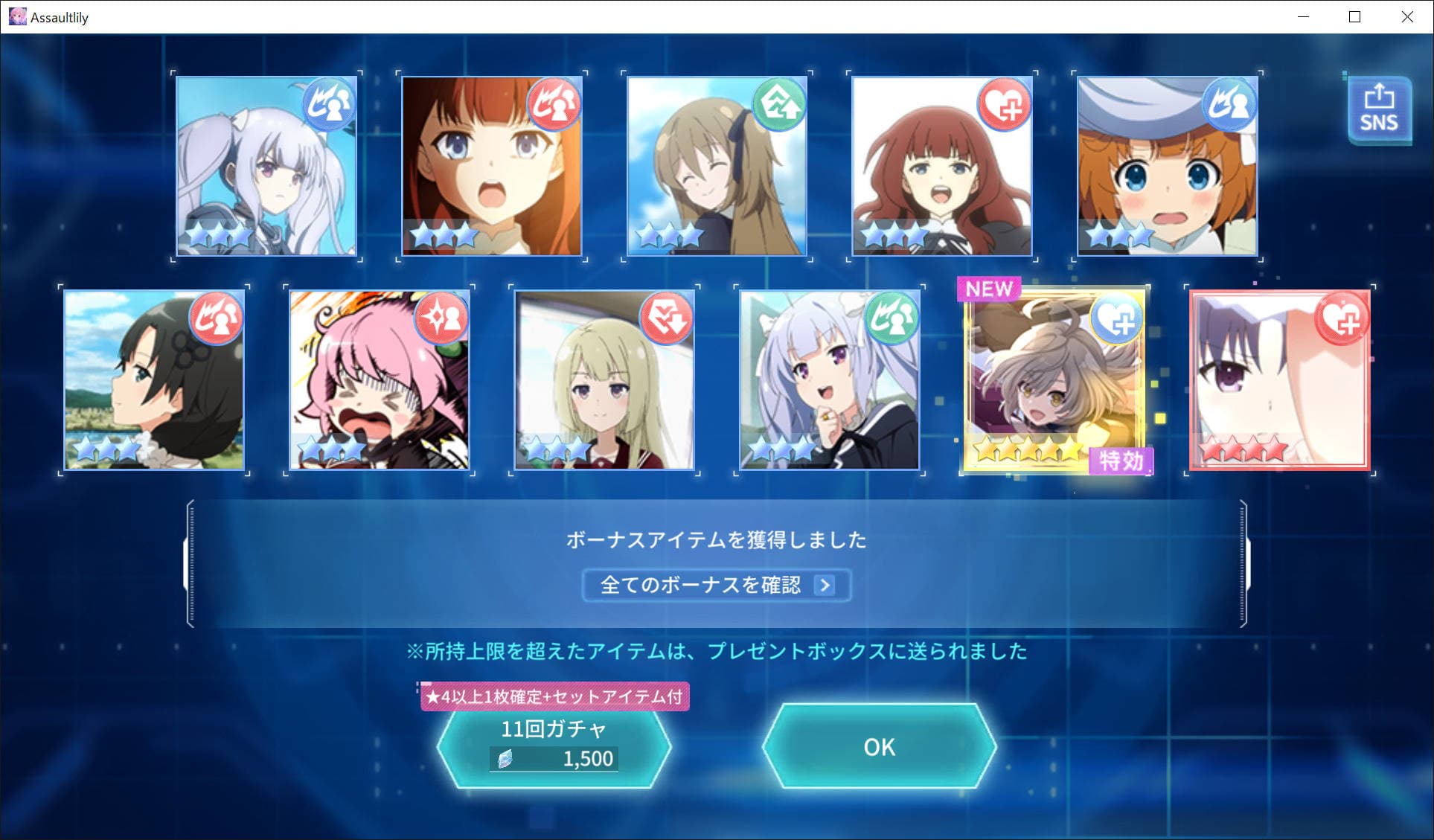
Task: Expand the chevron on 全てのボーナスを確認
Action: (x=824, y=586)
